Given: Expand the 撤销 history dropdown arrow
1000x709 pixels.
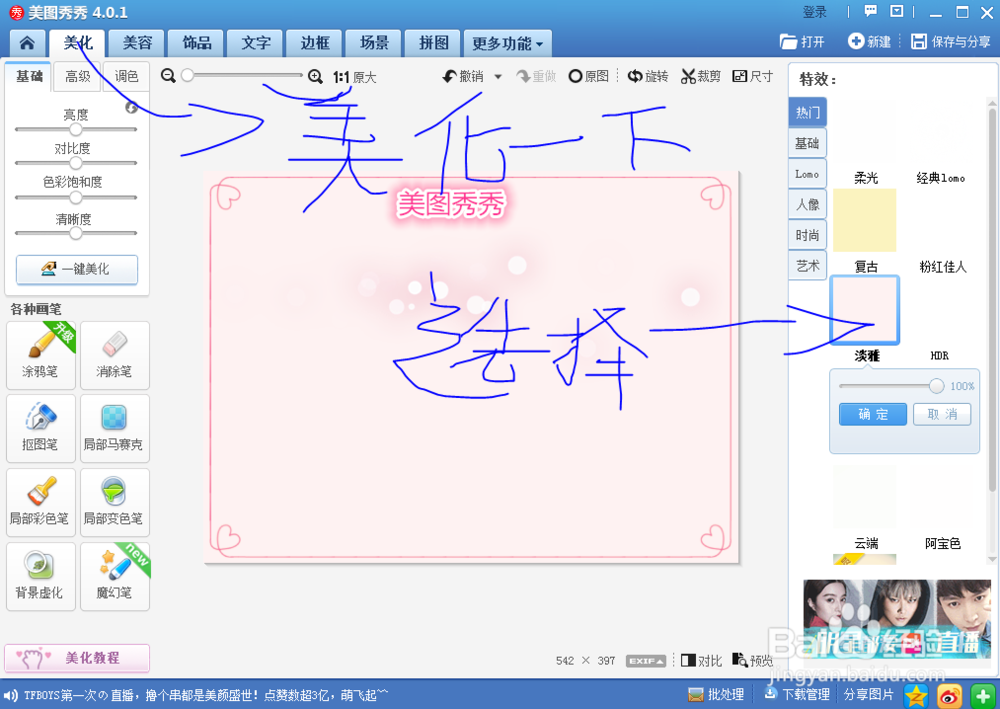Looking at the screenshot, I should pyautogui.click(x=498, y=77).
